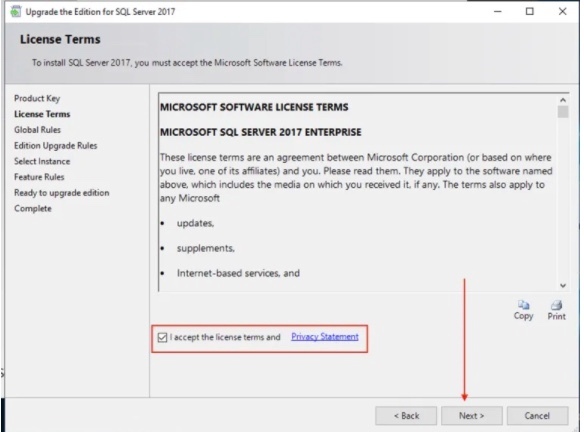Click the license text scrollbar thumb
The image size is (584, 432).
563,112
